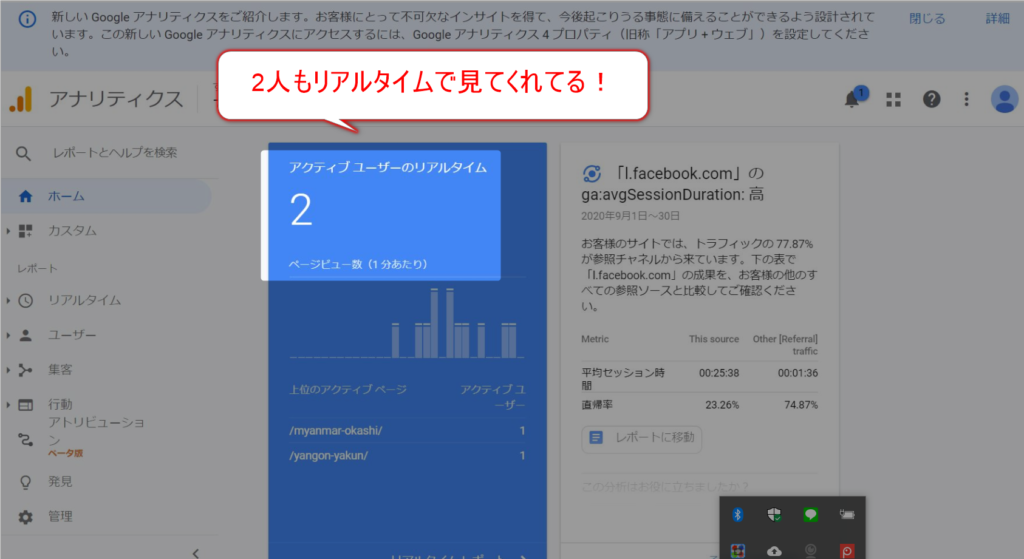Open Windows Security shield tray icon
This screenshot has width=1024, height=559.
point(773,514)
